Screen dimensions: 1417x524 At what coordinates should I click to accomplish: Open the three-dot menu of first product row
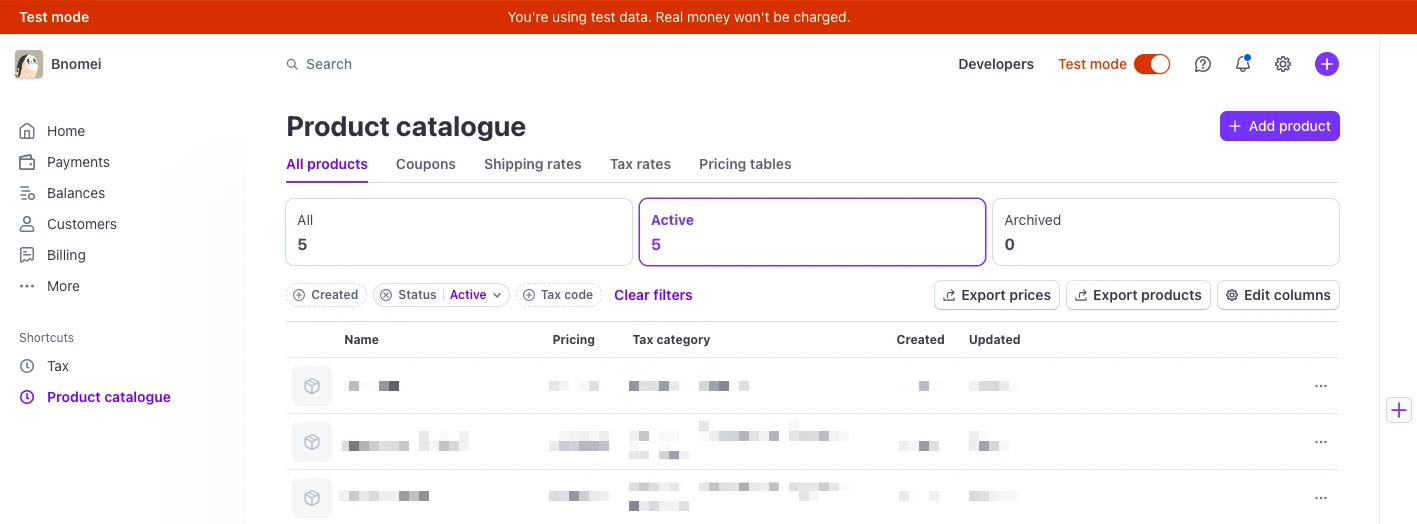point(1321,386)
